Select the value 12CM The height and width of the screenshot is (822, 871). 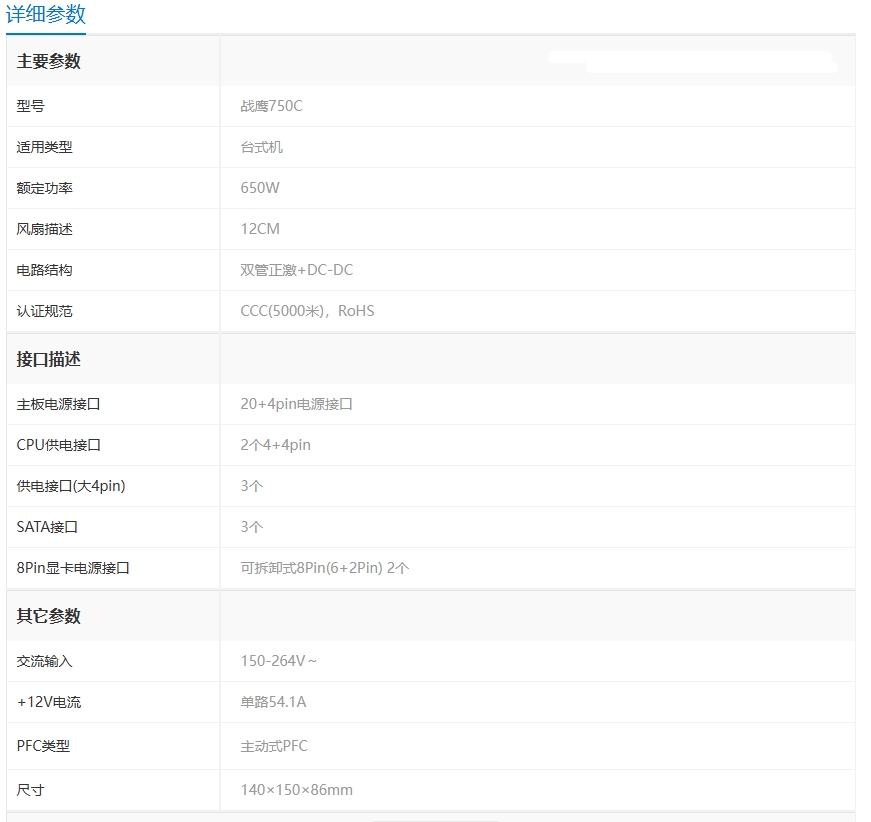pyautogui.click(x=260, y=229)
